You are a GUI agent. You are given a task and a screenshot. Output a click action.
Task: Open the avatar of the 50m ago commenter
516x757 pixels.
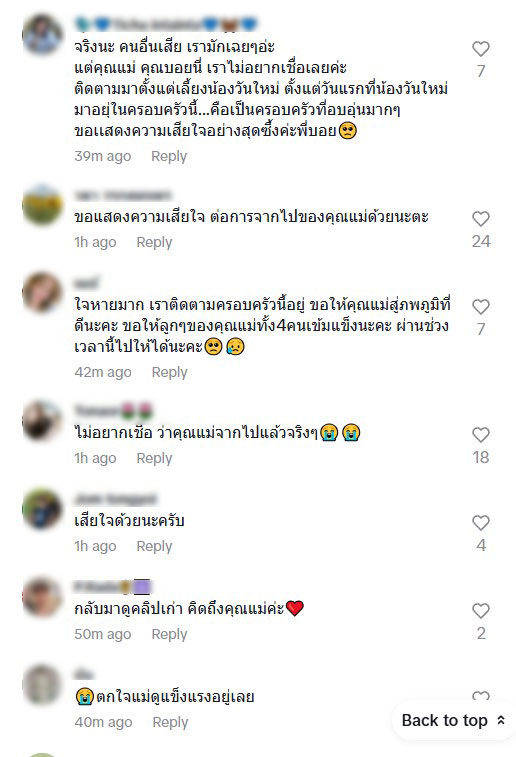[42, 597]
